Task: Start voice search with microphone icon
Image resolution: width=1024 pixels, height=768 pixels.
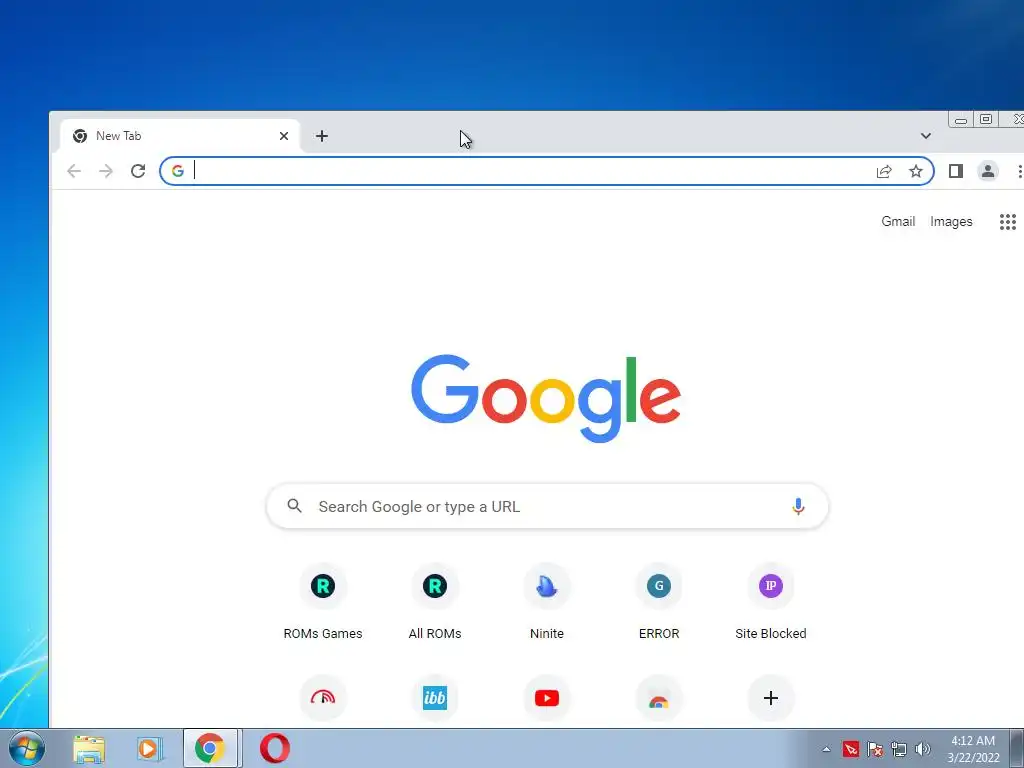Action: [798, 506]
